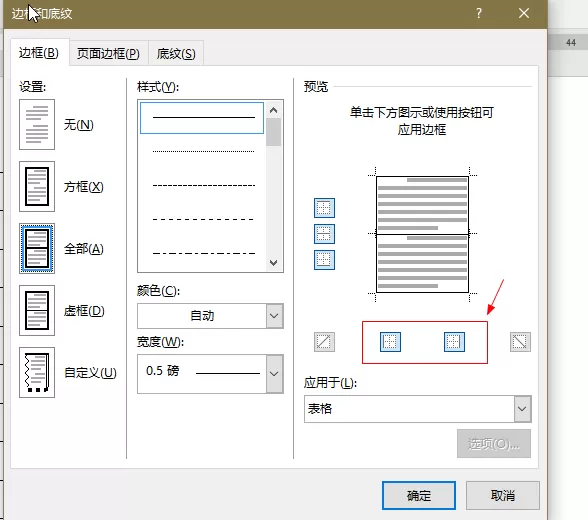Open the 底纹(S) shading tab
This screenshot has width=588, height=520.
tap(176, 54)
